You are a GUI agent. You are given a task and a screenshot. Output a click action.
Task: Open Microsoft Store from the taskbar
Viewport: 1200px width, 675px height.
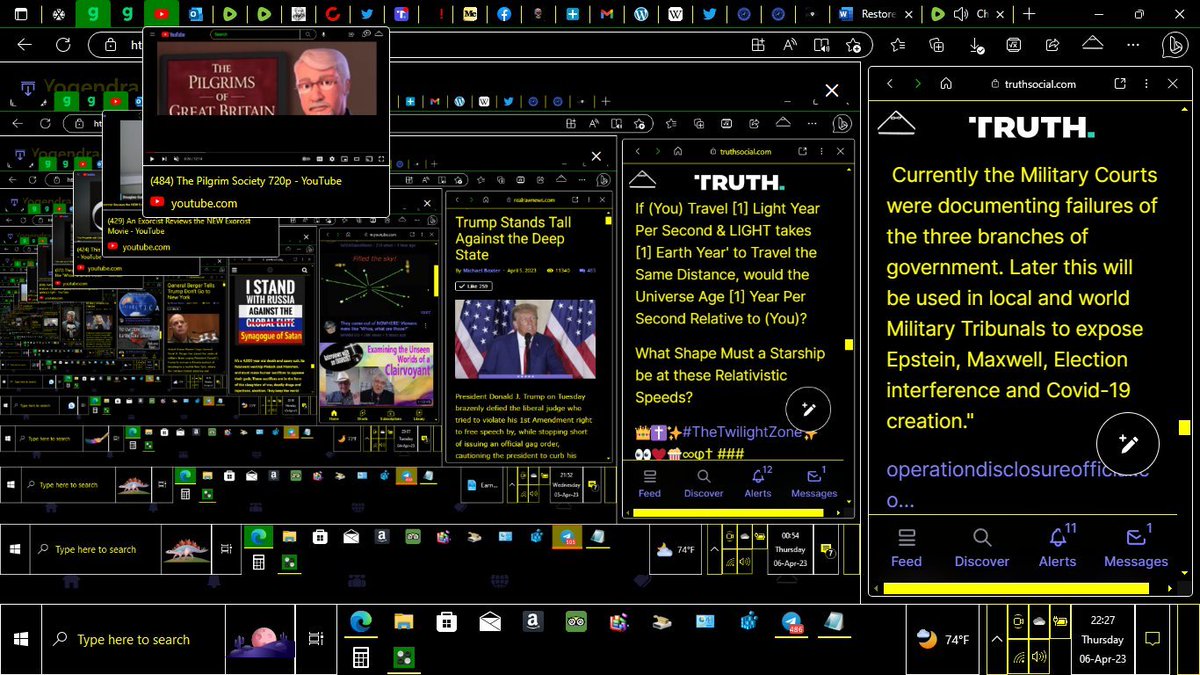coord(446,622)
